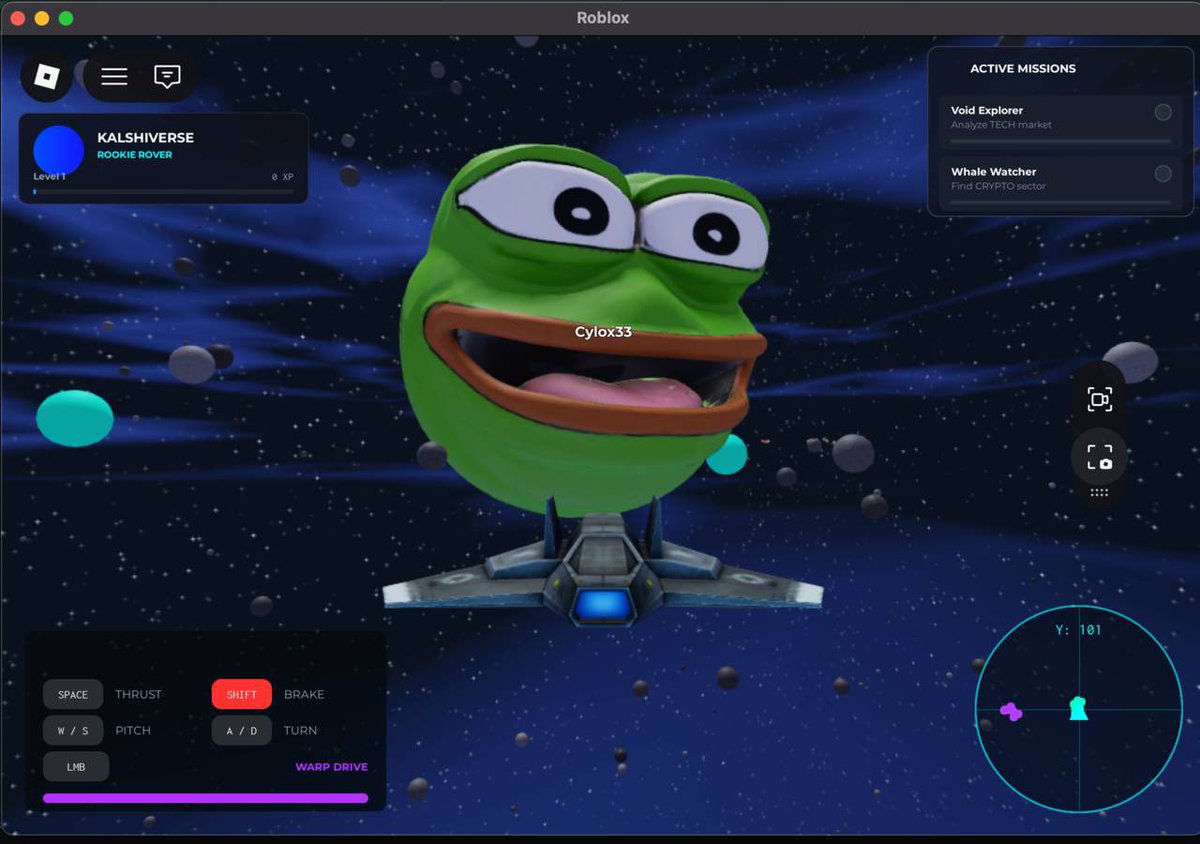The image size is (1200, 844).
Task: Toggle Whale Watcher mission circle
Action: (x=1163, y=174)
